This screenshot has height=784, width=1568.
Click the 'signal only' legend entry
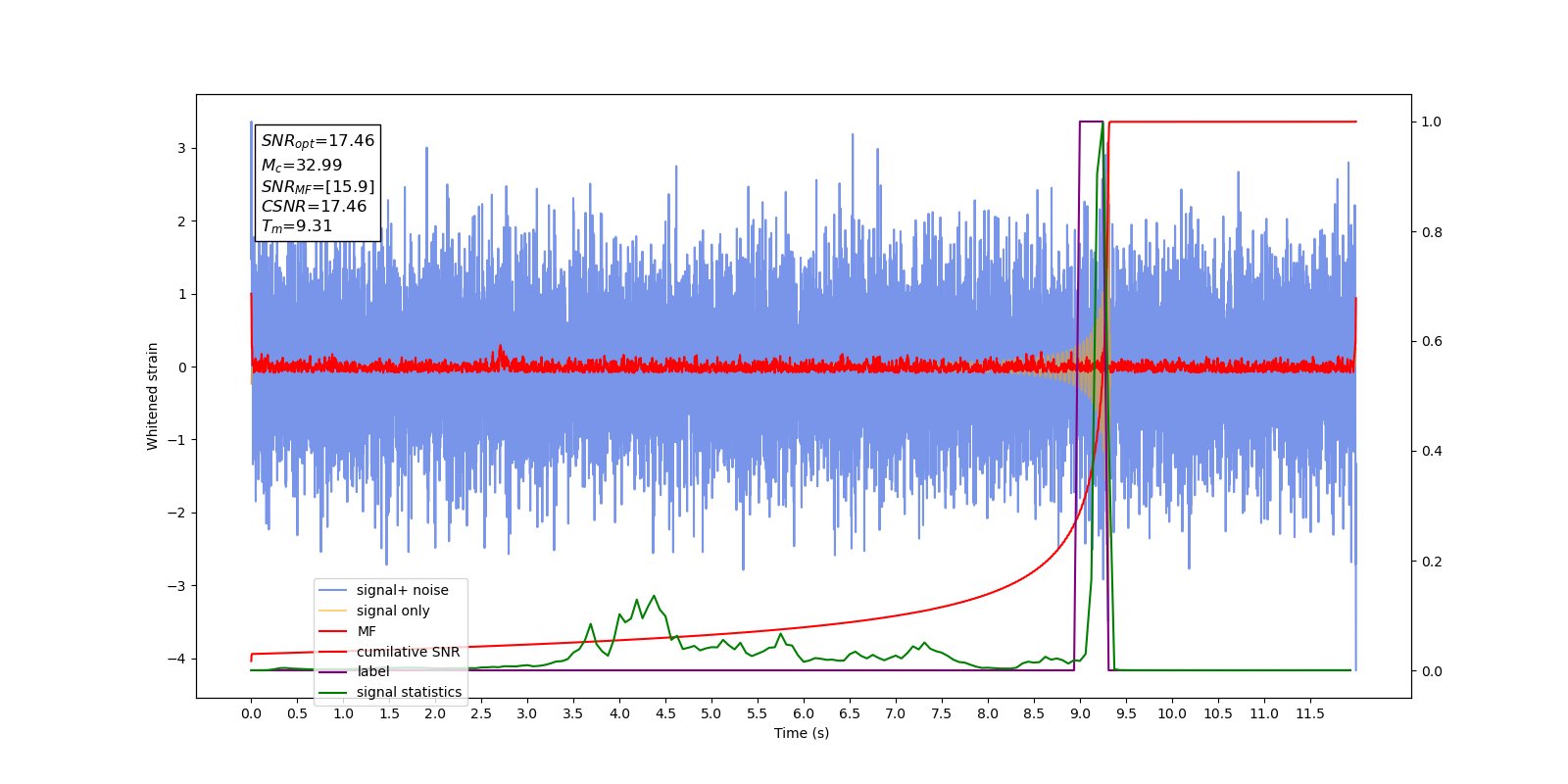coord(374,611)
